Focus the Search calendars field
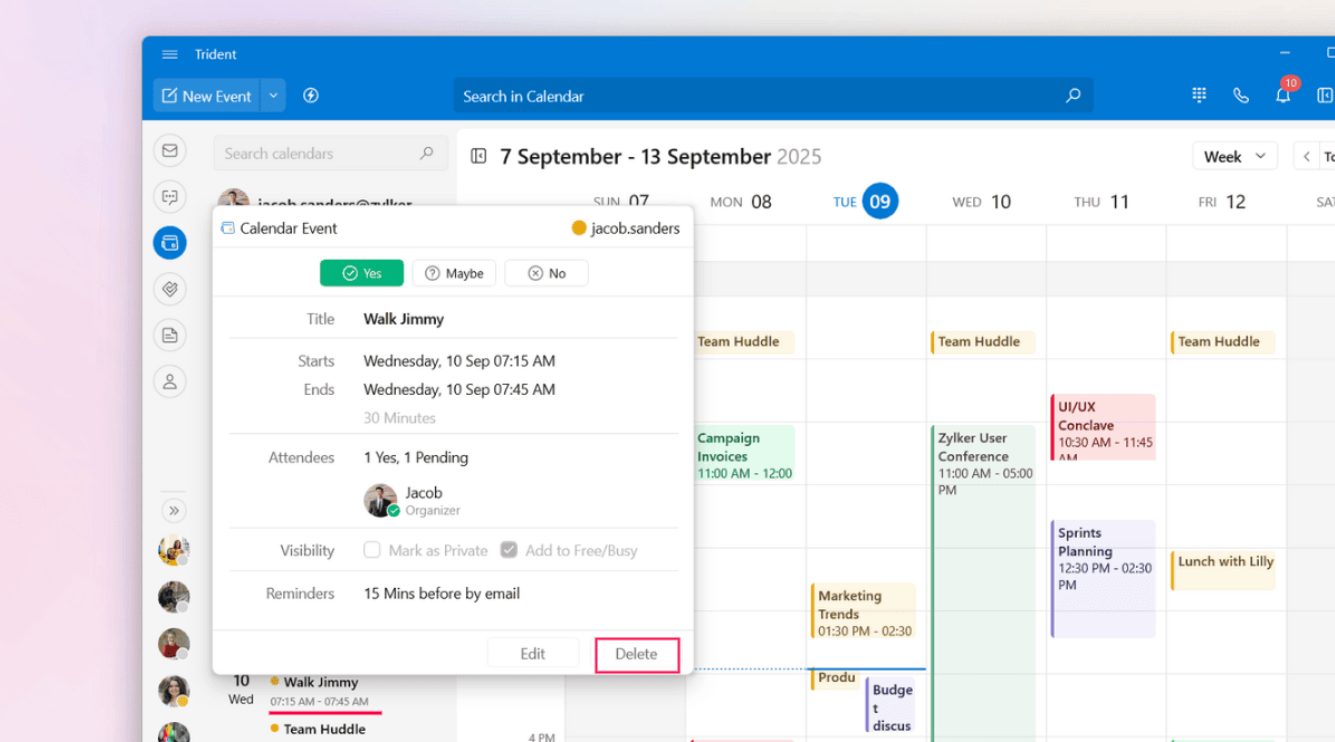Screen dimensions: 1335x742 tap(330, 153)
